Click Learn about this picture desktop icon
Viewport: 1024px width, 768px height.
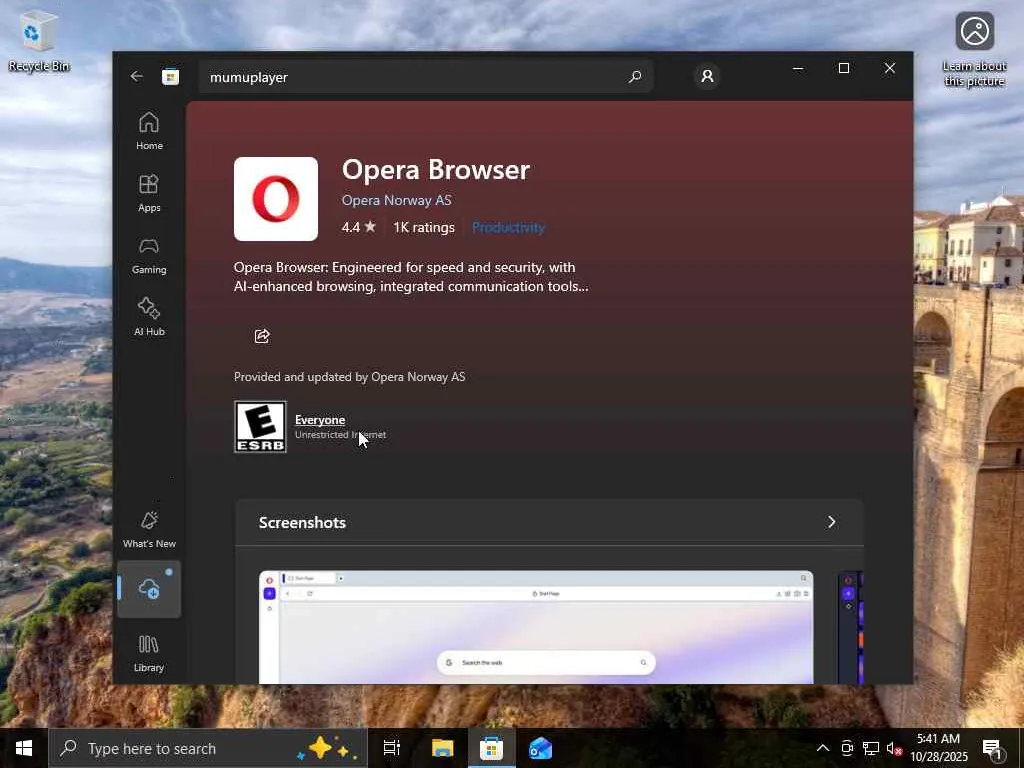point(974,50)
